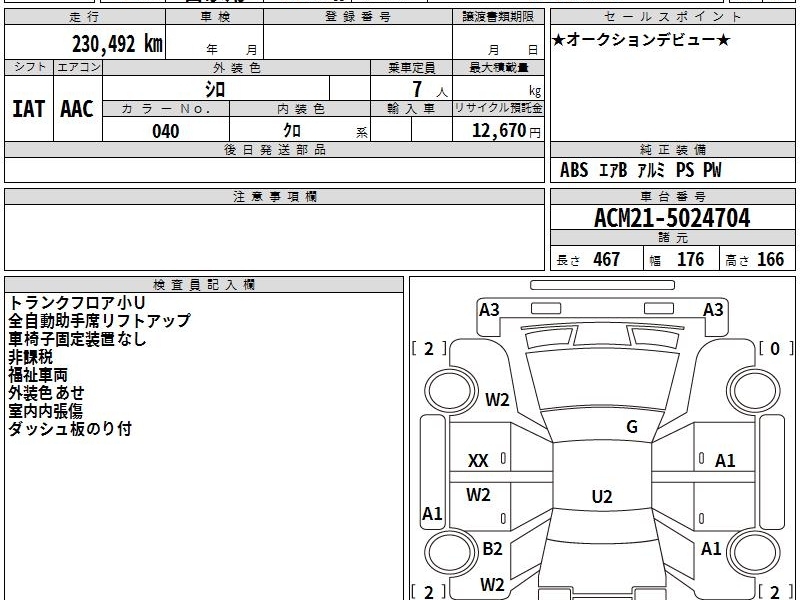The height and width of the screenshot is (600, 800).
Task: Click the 譲渡書類期限 header
Action: 498,17
